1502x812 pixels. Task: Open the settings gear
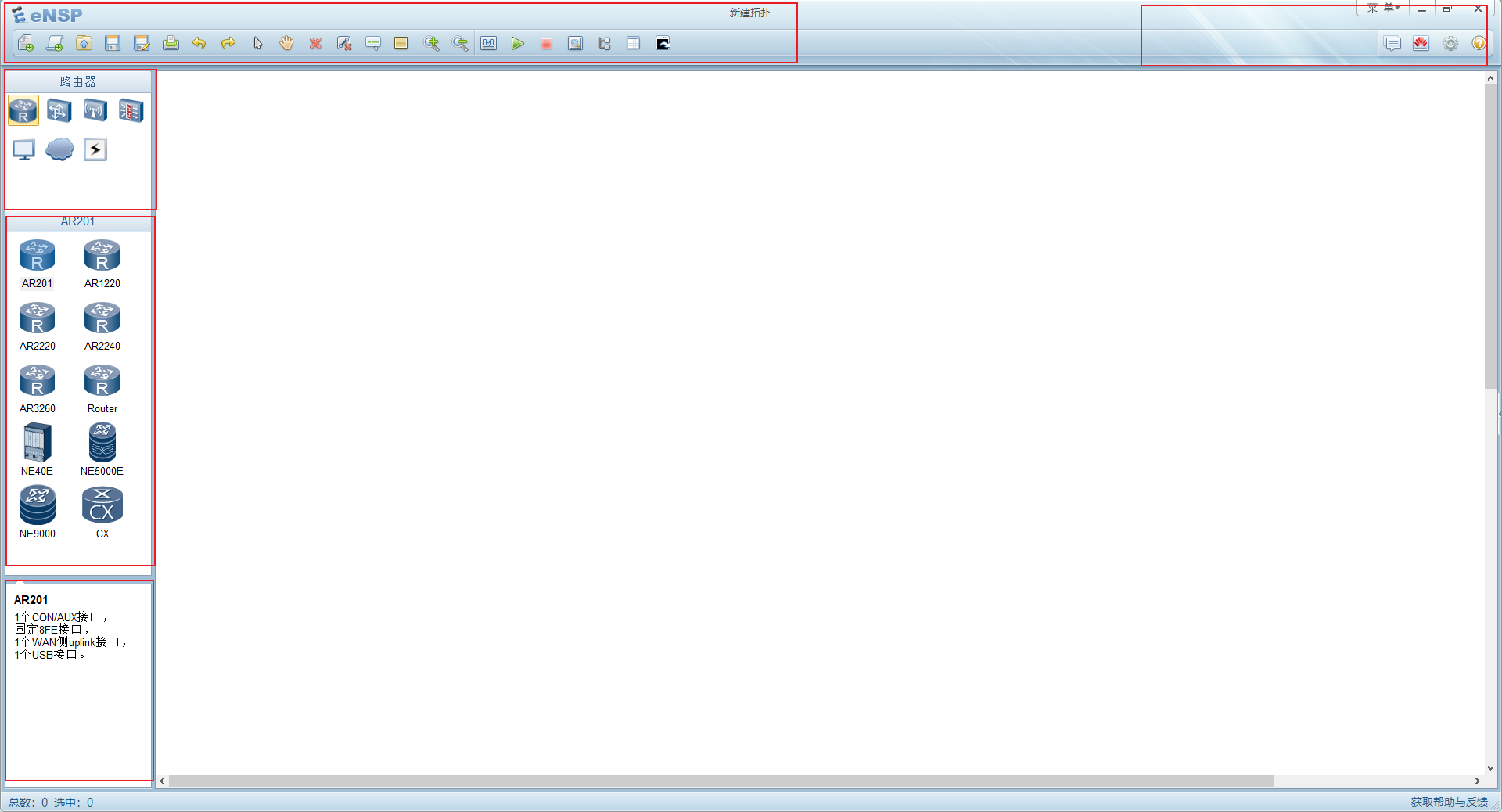[1450, 44]
